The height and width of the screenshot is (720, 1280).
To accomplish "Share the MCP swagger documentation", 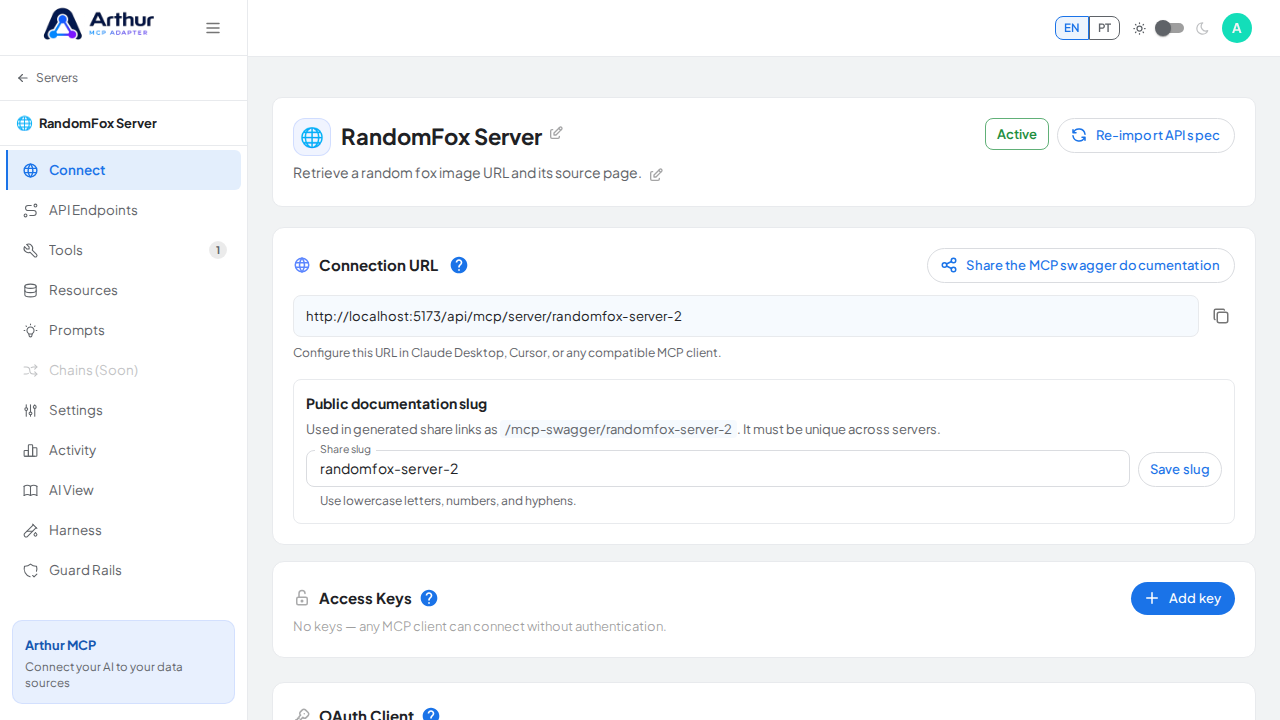I will coord(1081,265).
